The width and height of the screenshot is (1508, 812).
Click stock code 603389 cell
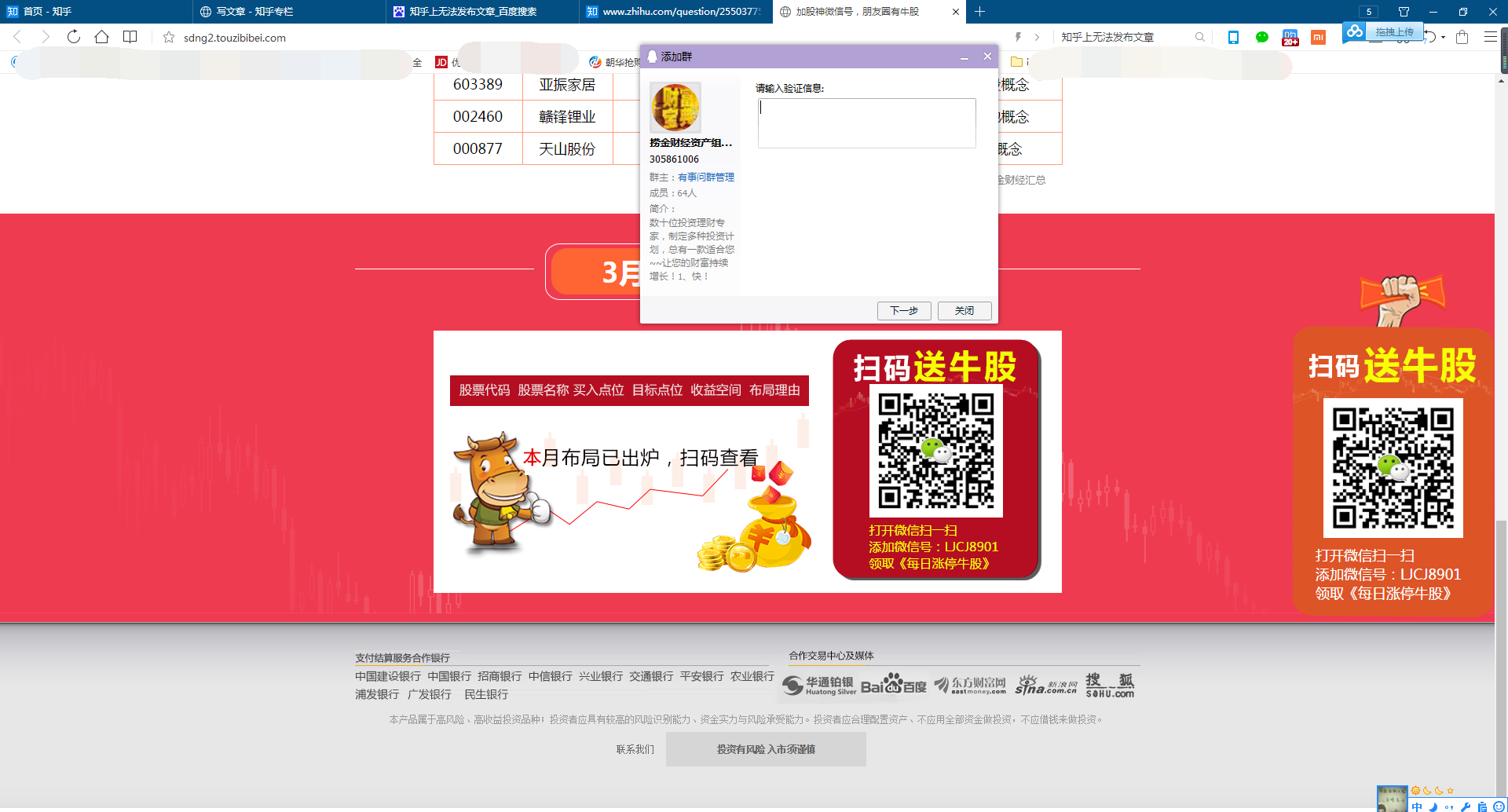coord(478,85)
